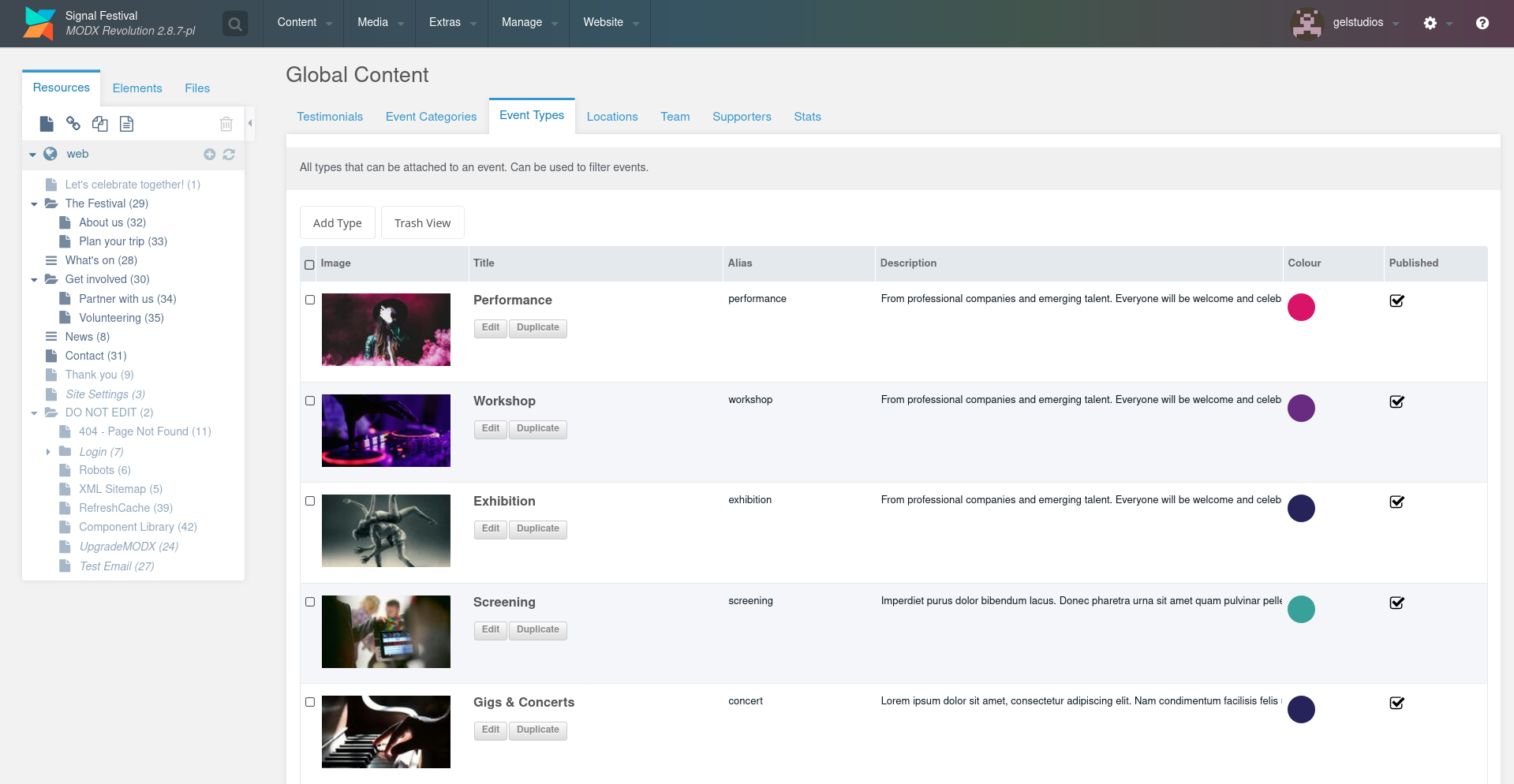This screenshot has width=1514, height=784.
Task: Open the Manage dropdown menu
Action: [529, 23]
